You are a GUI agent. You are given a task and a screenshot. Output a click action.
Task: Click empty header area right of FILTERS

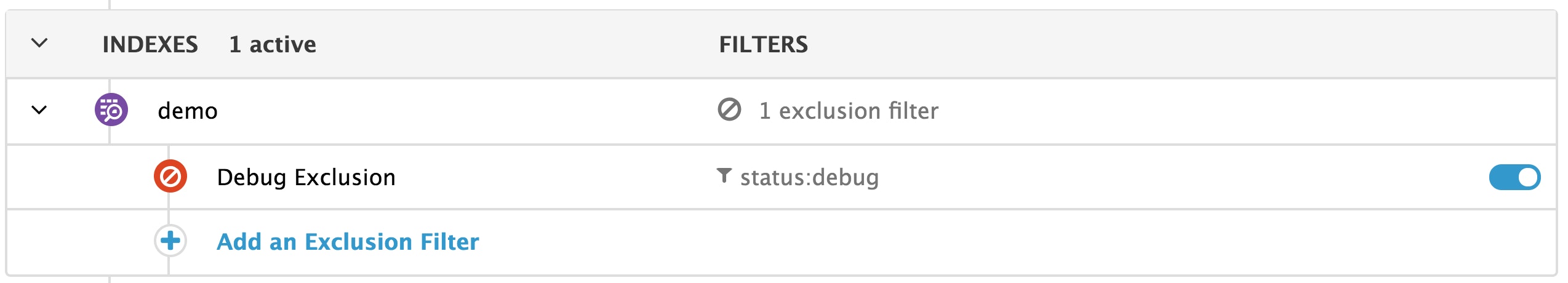[x=1169, y=44]
